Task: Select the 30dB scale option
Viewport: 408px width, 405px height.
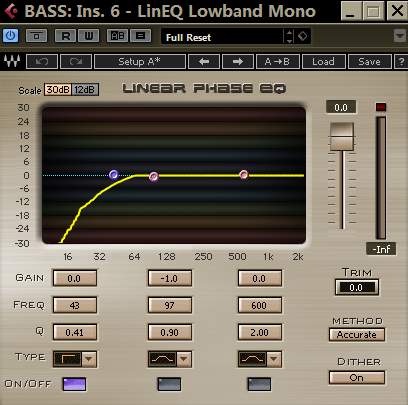Action: pyautogui.click(x=58, y=90)
